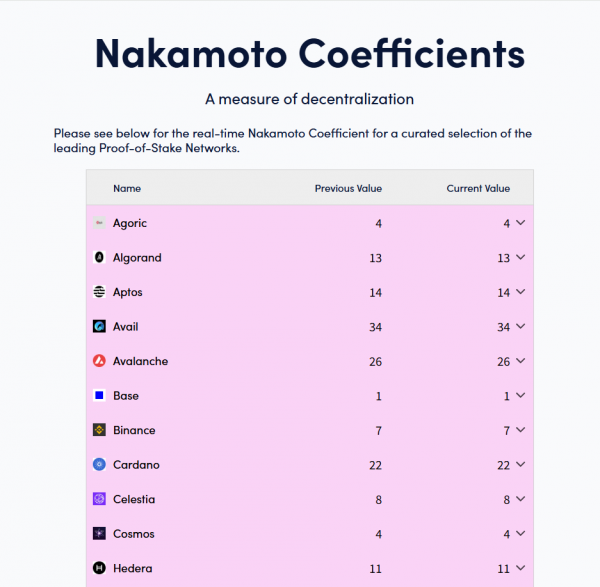Expand the Cosmos row chevron
This screenshot has height=587, width=600.
point(521,534)
